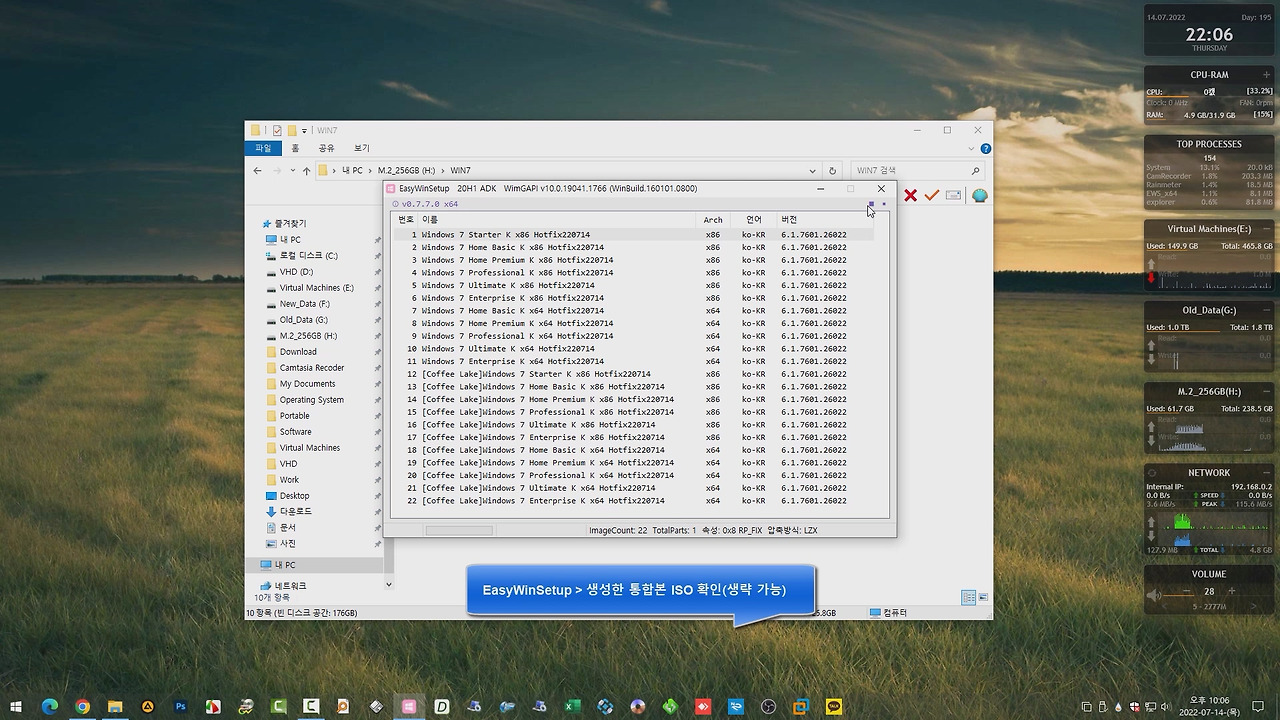Open the address bar history dropdown
This screenshot has width=1280, height=720.
pyautogui.click(x=812, y=171)
